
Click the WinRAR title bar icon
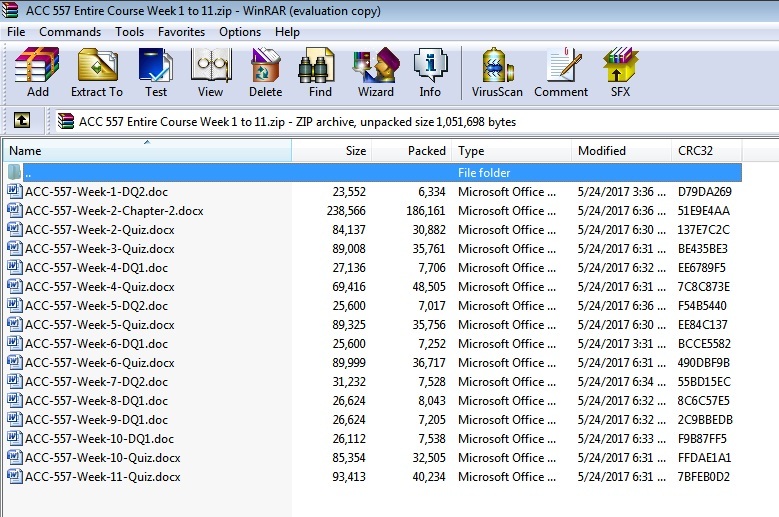pyautogui.click(x=9, y=10)
